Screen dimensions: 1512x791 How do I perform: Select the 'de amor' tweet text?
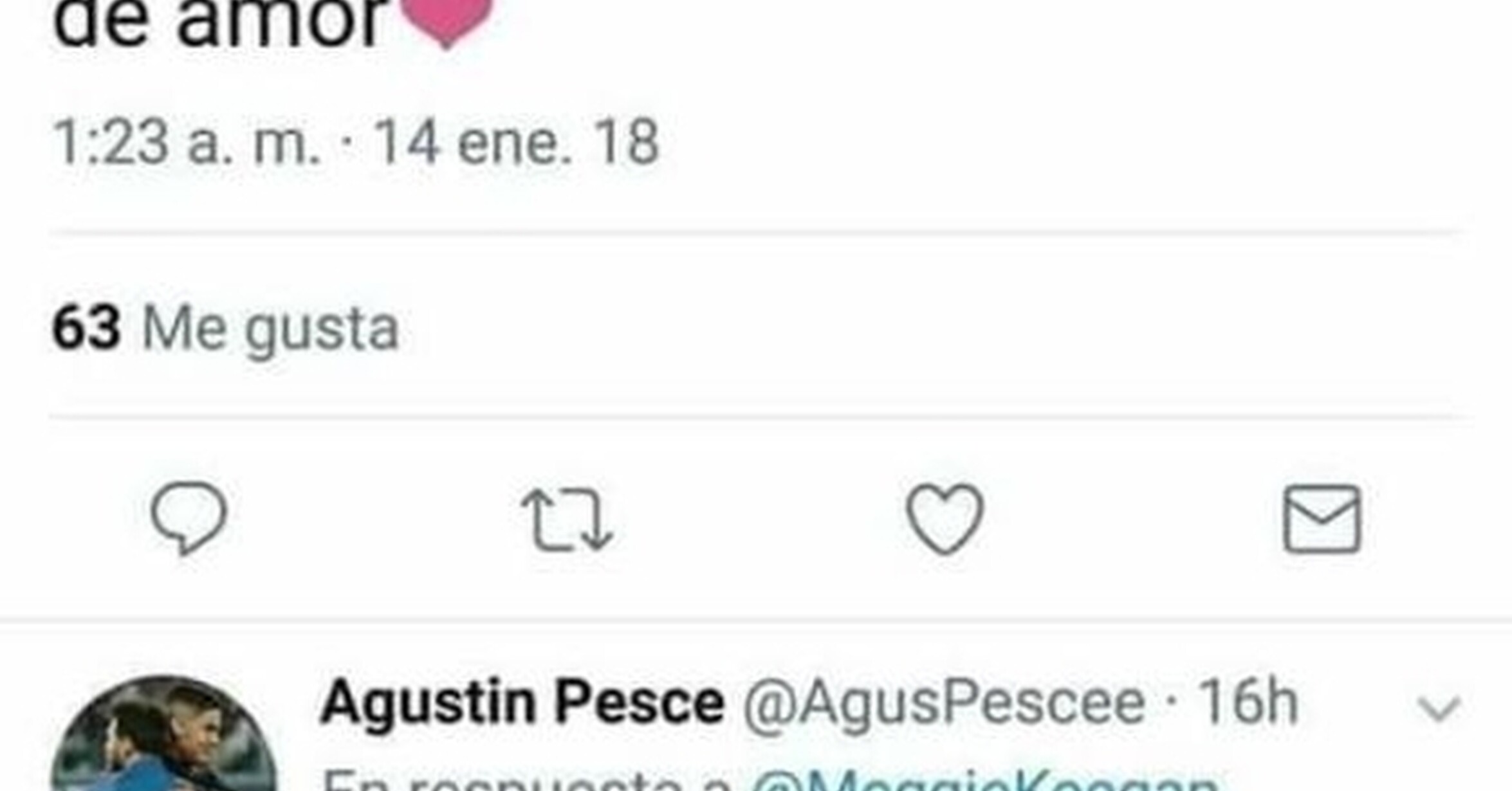coord(219,23)
